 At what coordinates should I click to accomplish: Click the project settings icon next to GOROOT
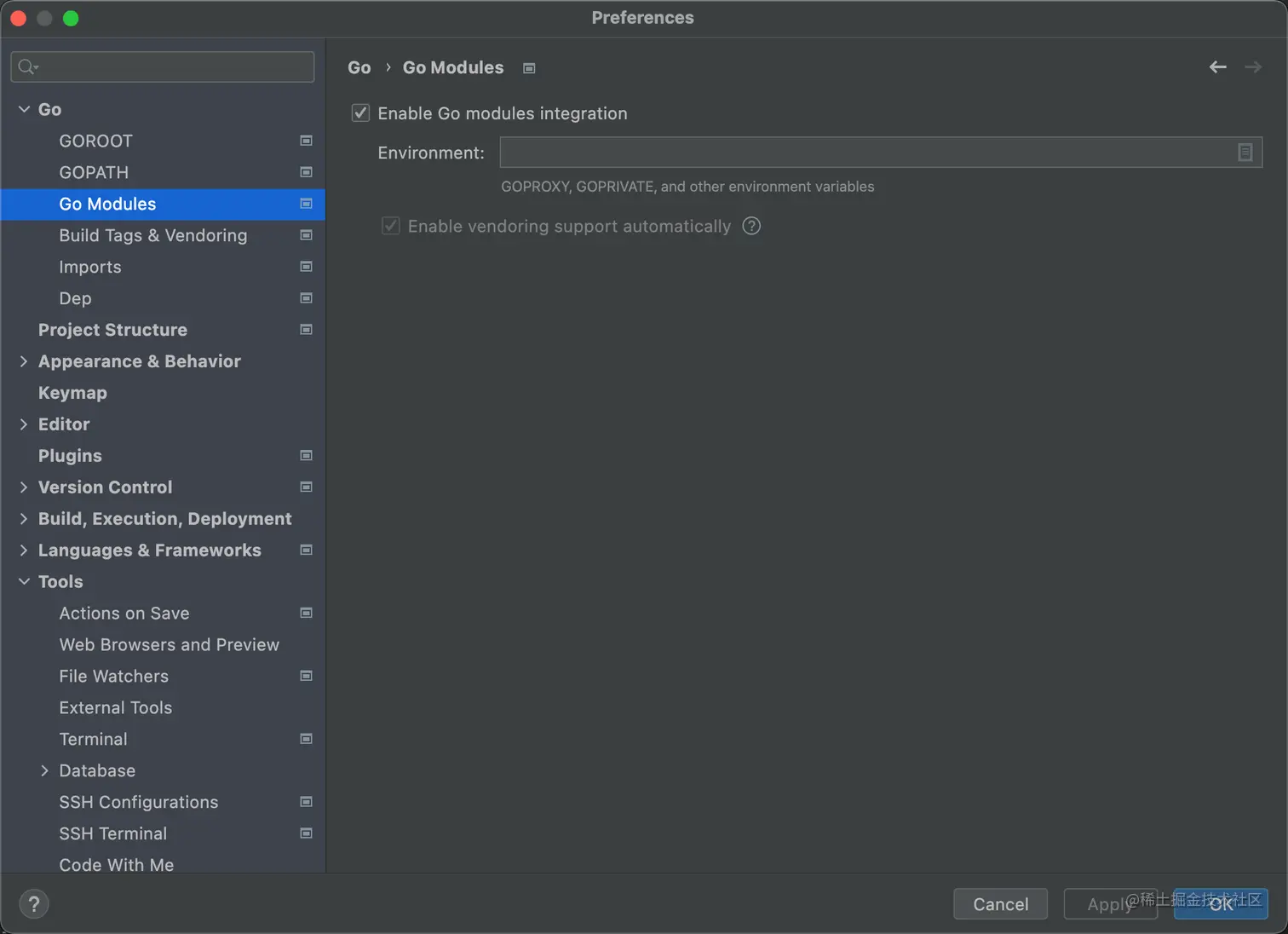(306, 141)
